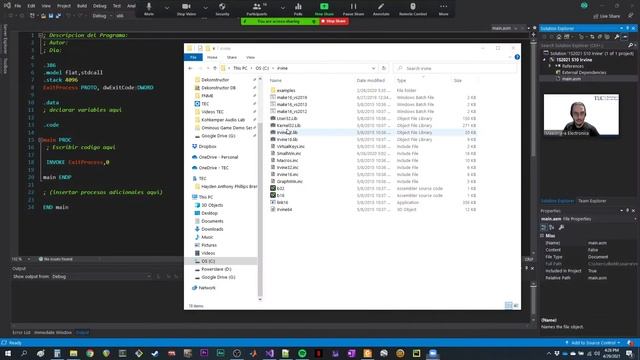Collapse the project node in Solution Explorer
This screenshot has width=640, height=360.
coord(544,60)
